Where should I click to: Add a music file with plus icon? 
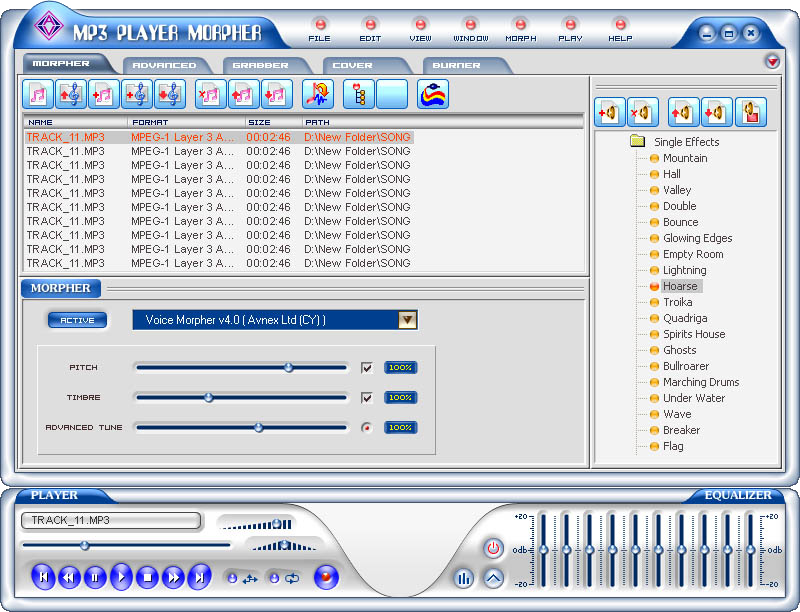pos(104,94)
